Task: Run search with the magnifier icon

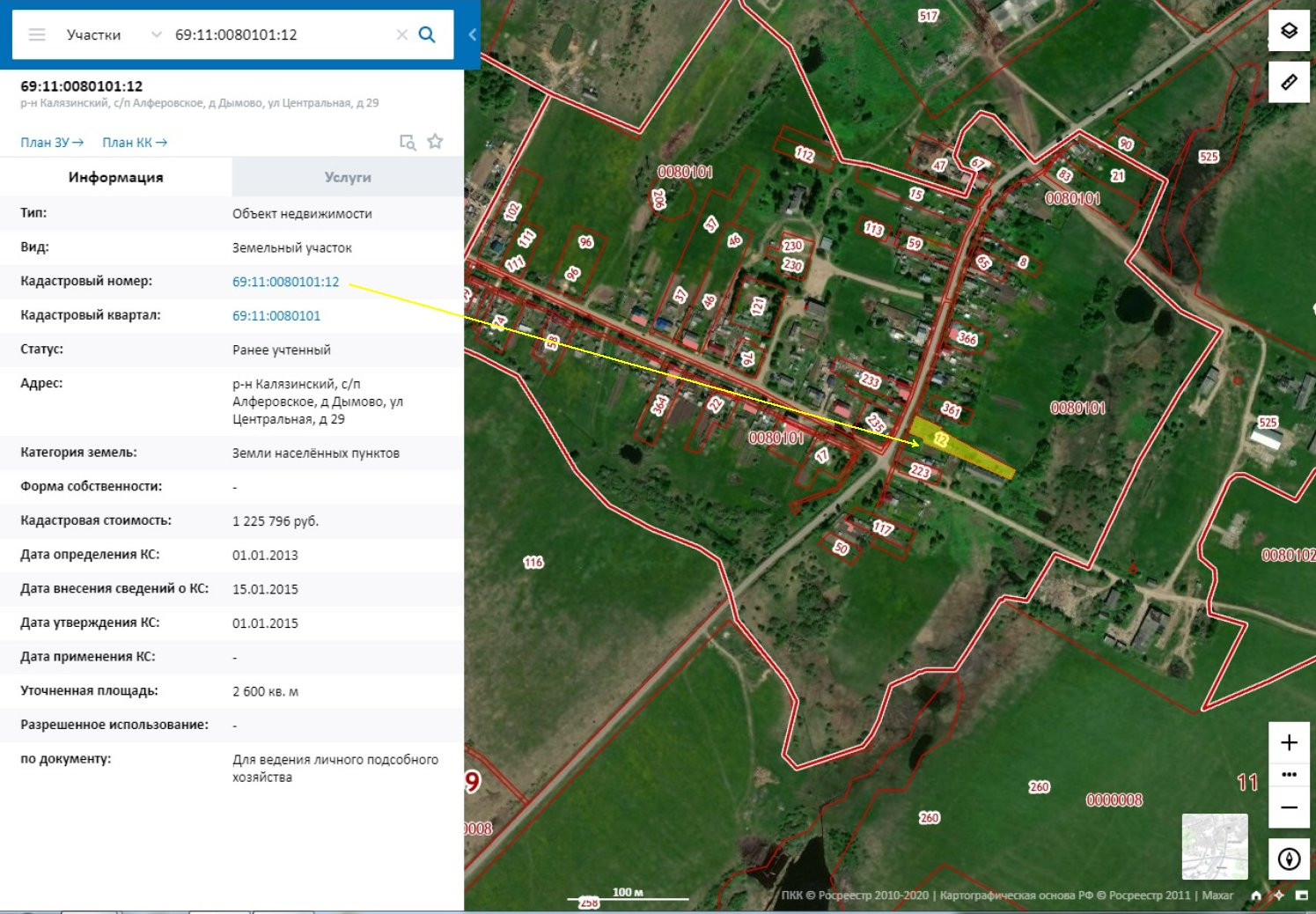Action: pyautogui.click(x=427, y=34)
